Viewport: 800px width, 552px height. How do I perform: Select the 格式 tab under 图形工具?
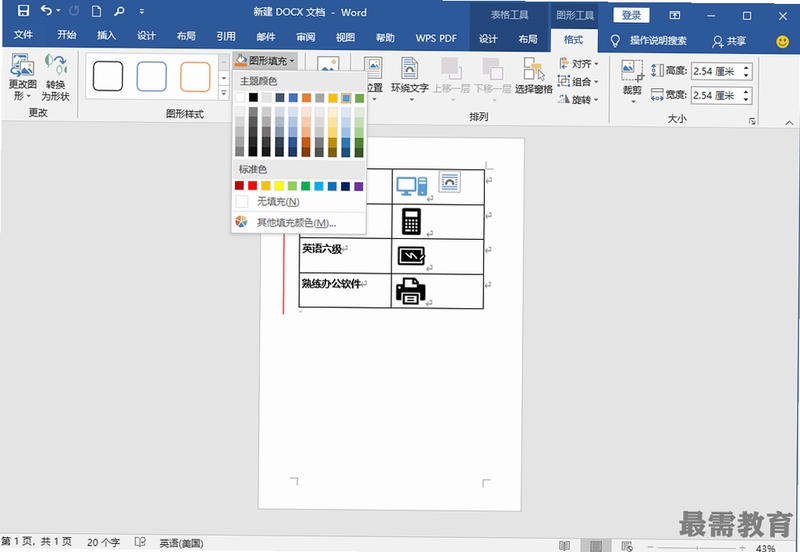[573, 40]
